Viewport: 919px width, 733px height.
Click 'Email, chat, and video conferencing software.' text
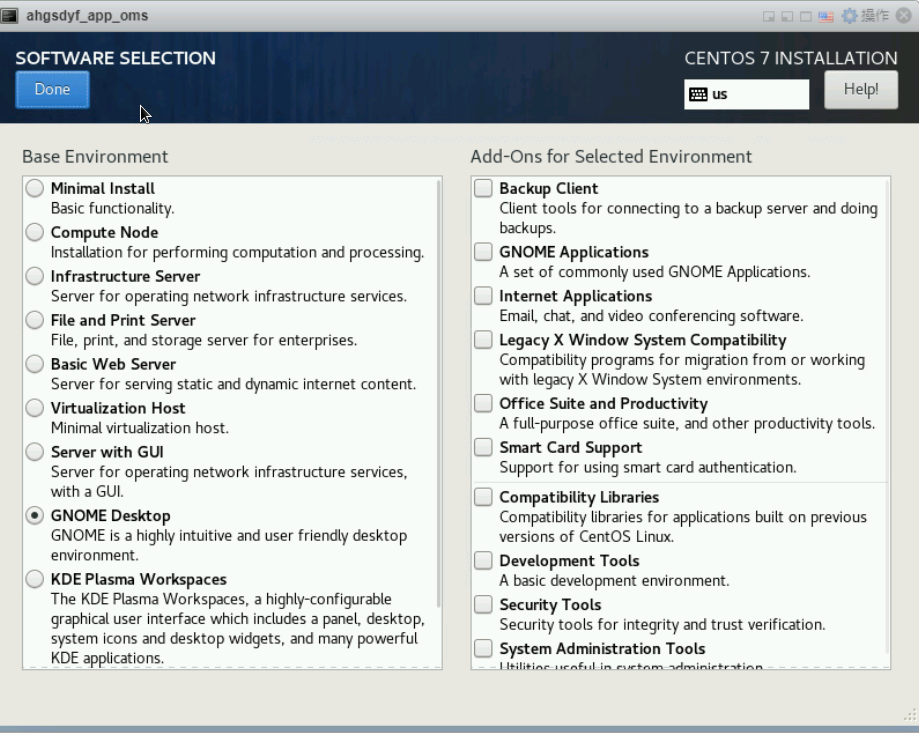(651, 316)
